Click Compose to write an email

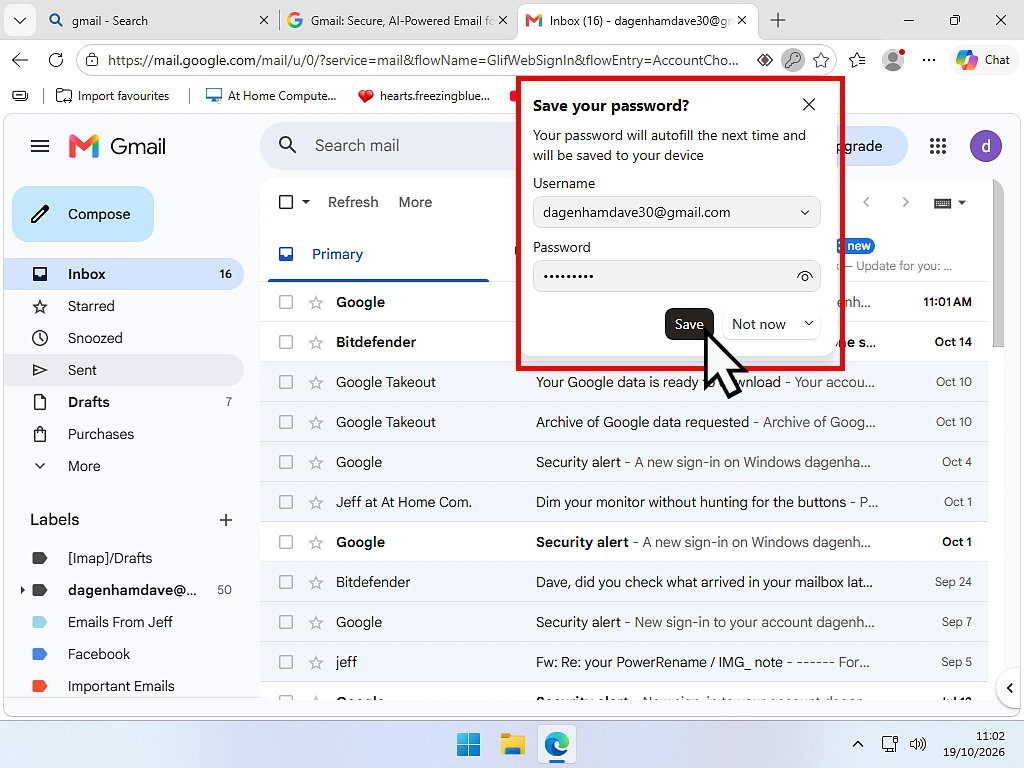83,214
